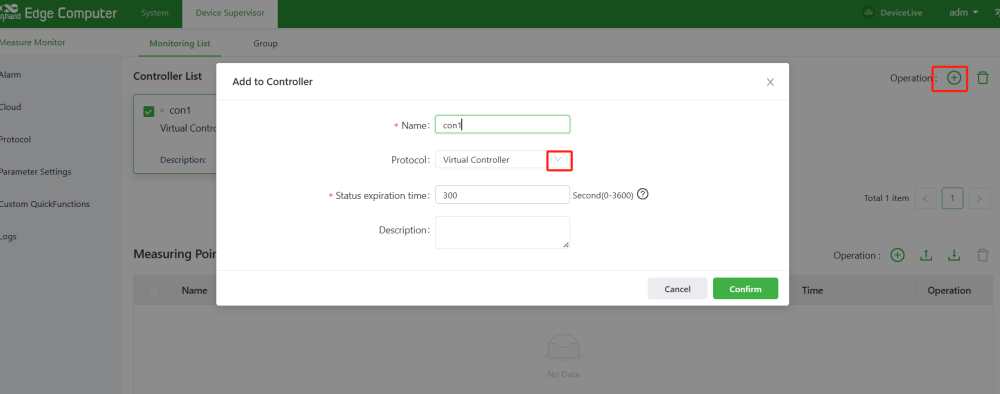Image resolution: width=1000 pixels, height=394 pixels.
Task: Click the DeviceLive cloud icon
Action: point(868,12)
